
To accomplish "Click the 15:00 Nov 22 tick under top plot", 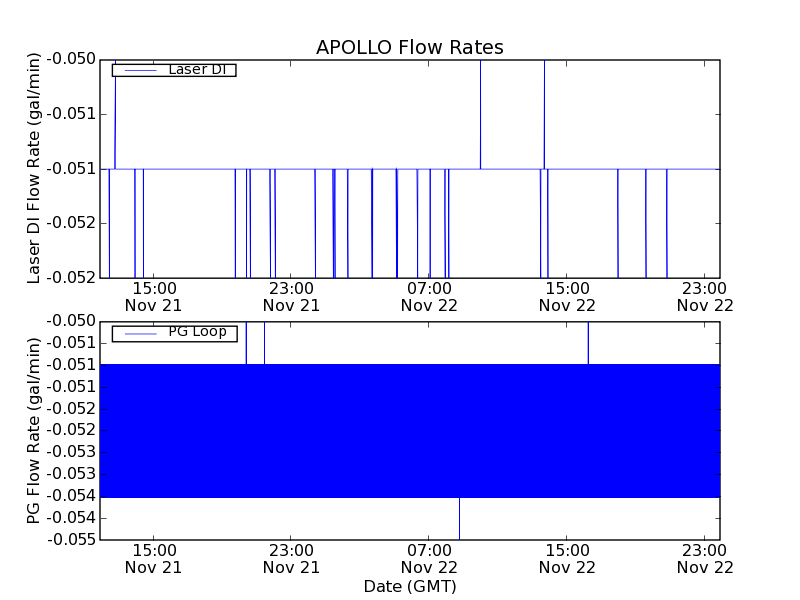I will tap(566, 296).
